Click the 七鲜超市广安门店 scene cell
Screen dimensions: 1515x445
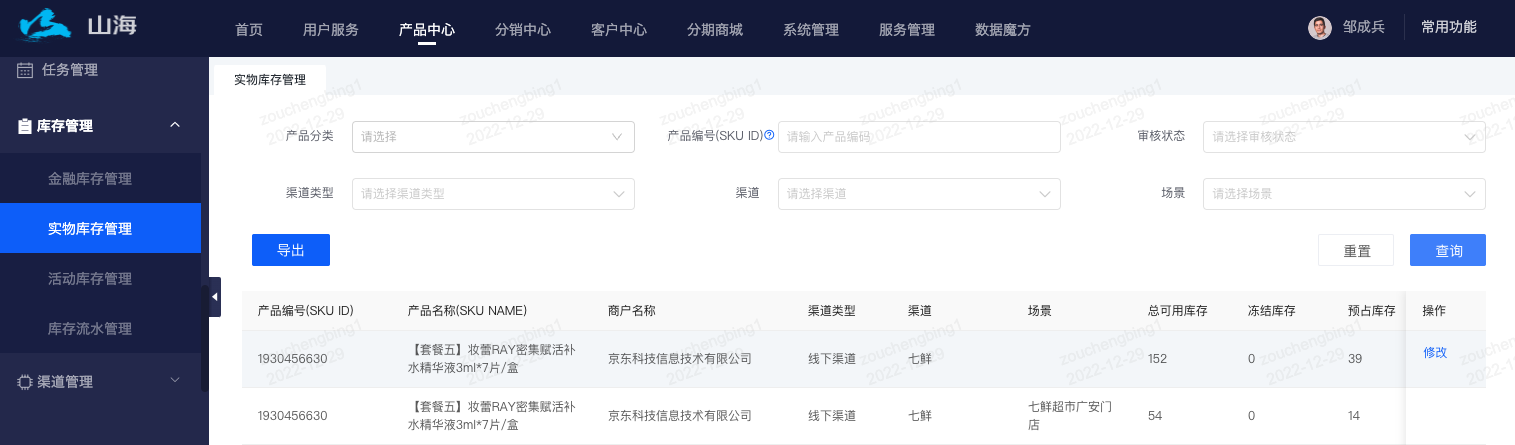(x=1070, y=416)
